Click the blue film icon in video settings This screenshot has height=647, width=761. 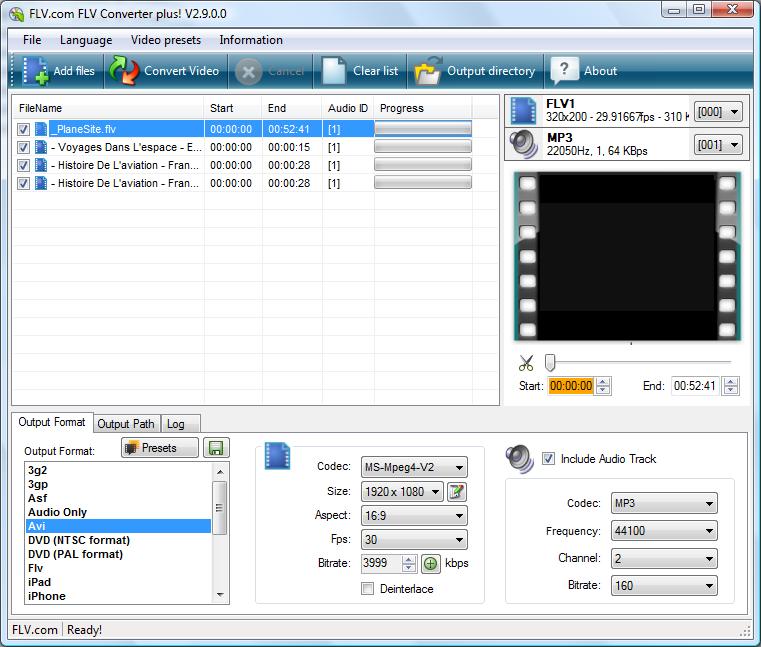(277, 456)
